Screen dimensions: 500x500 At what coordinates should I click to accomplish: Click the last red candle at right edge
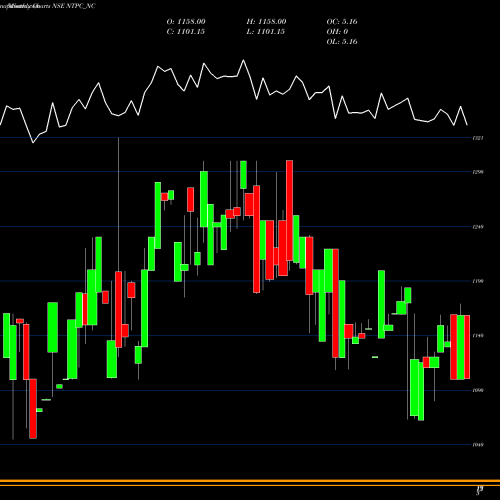pyautogui.click(x=467, y=347)
